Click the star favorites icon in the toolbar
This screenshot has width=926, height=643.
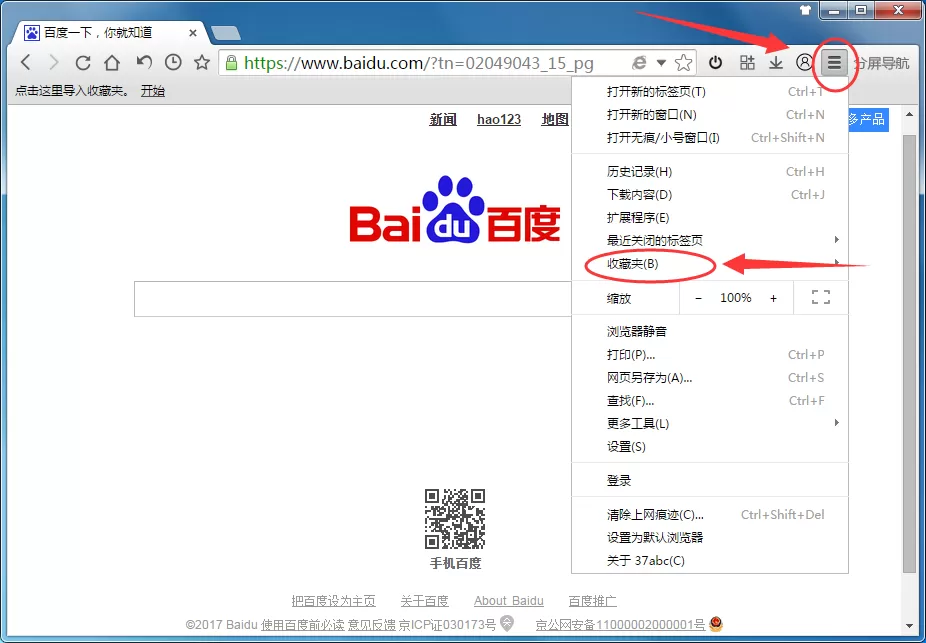(202, 62)
